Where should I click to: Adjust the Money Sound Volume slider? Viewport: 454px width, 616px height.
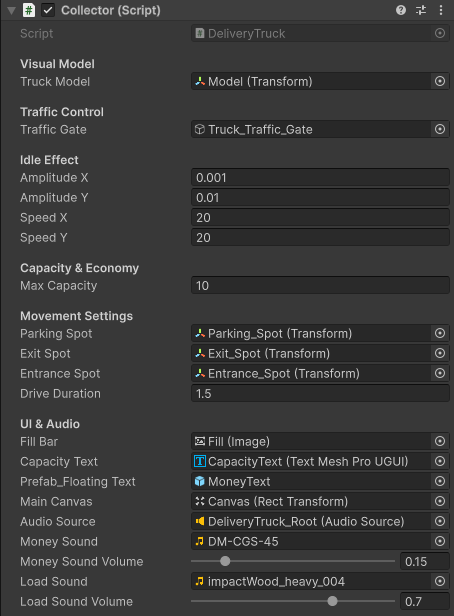[225, 561]
